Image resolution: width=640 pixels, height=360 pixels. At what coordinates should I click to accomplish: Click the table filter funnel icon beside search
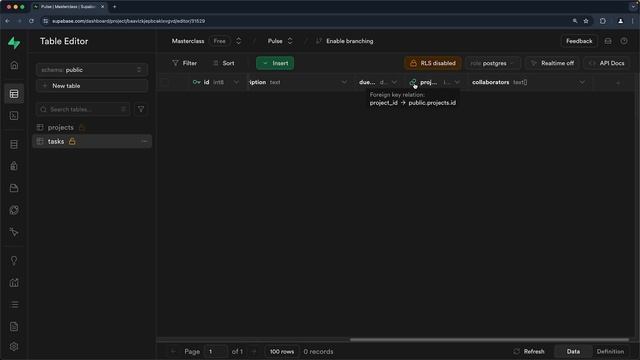141,109
